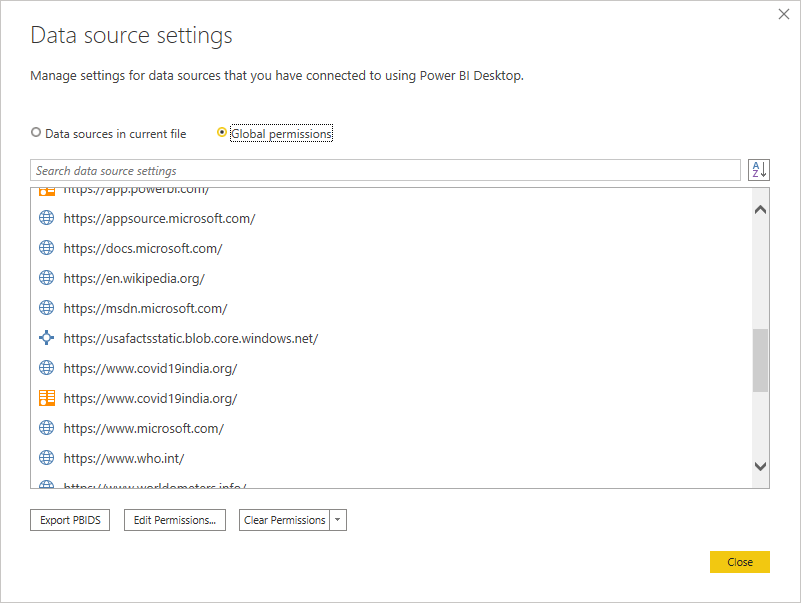Select the Global permissions option
The height and width of the screenshot is (603, 801).
222,132
